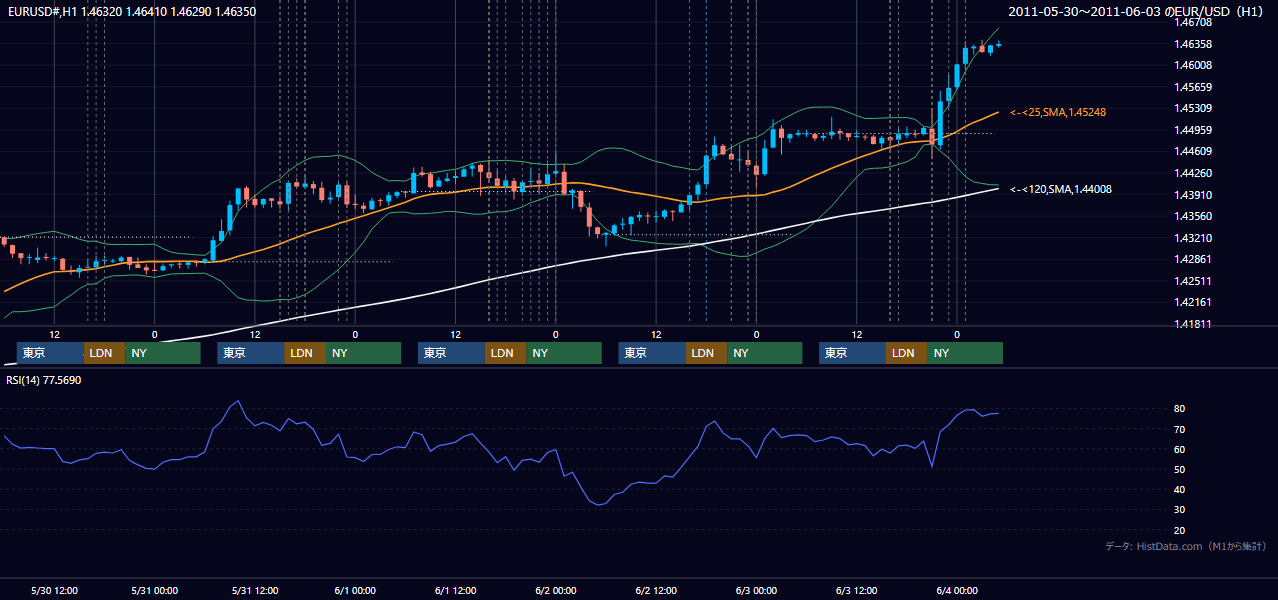This screenshot has height=600, width=1278.
Task: Click the データ: HistData.com source credit
Action: click(x=1186, y=546)
